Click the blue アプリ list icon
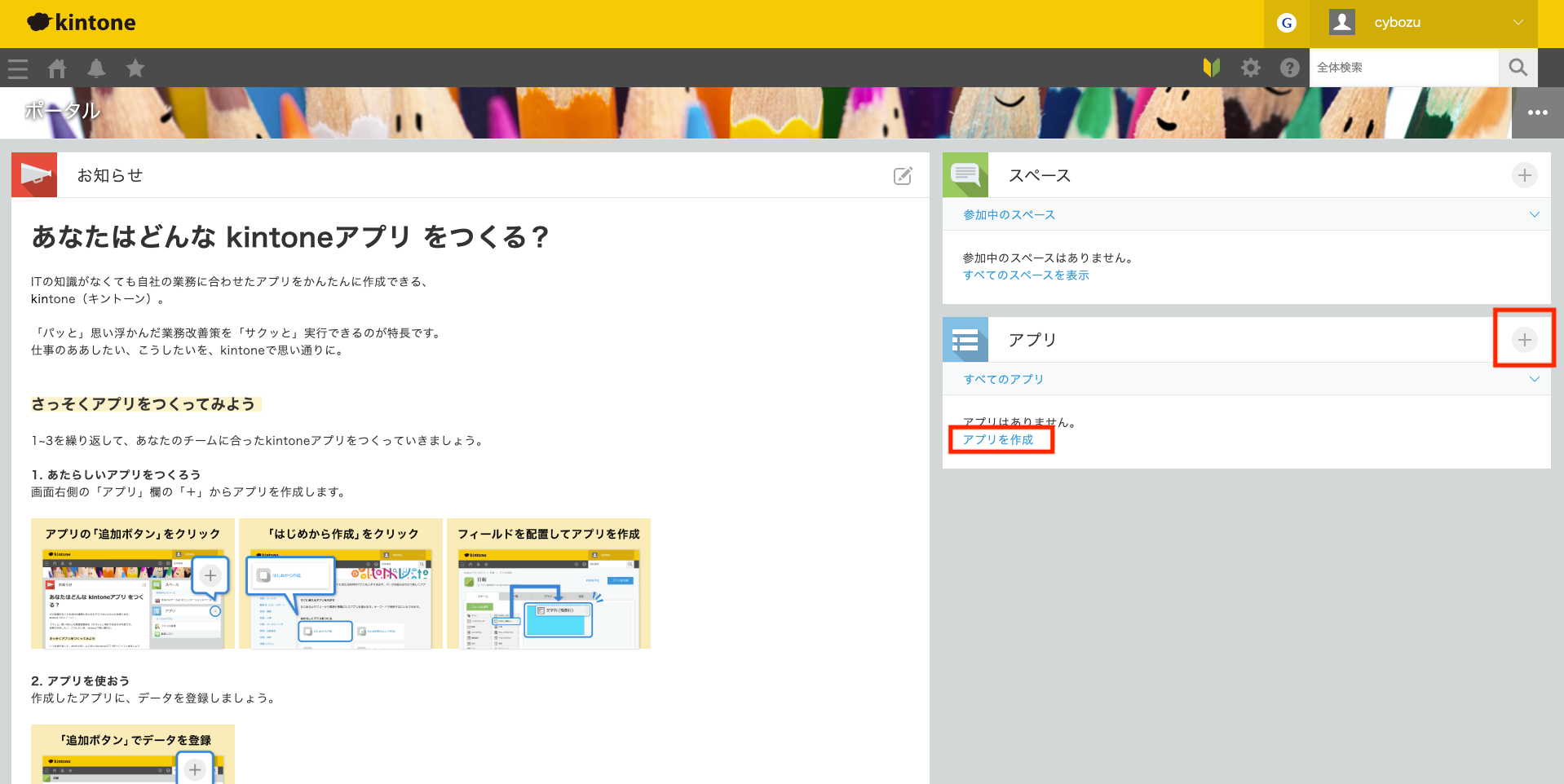The height and width of the screenshot is (784, 1564). point(965,339)
